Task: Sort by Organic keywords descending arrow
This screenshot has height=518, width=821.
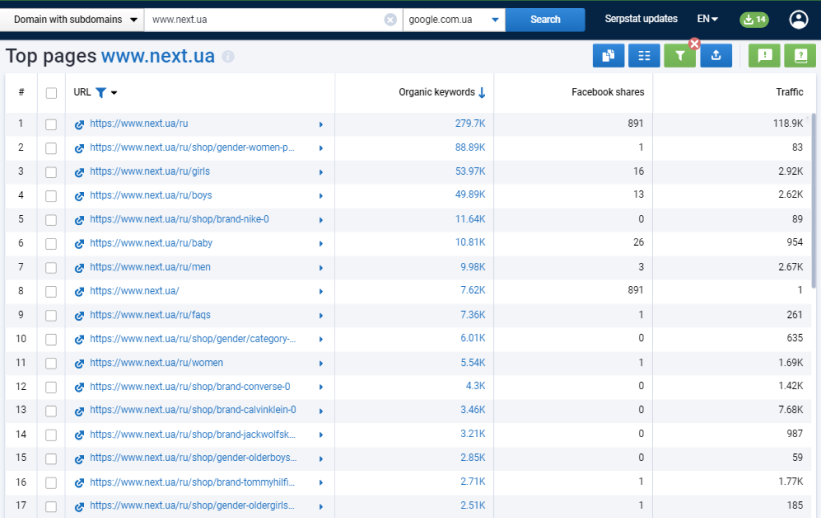Action: pos(482,93)
